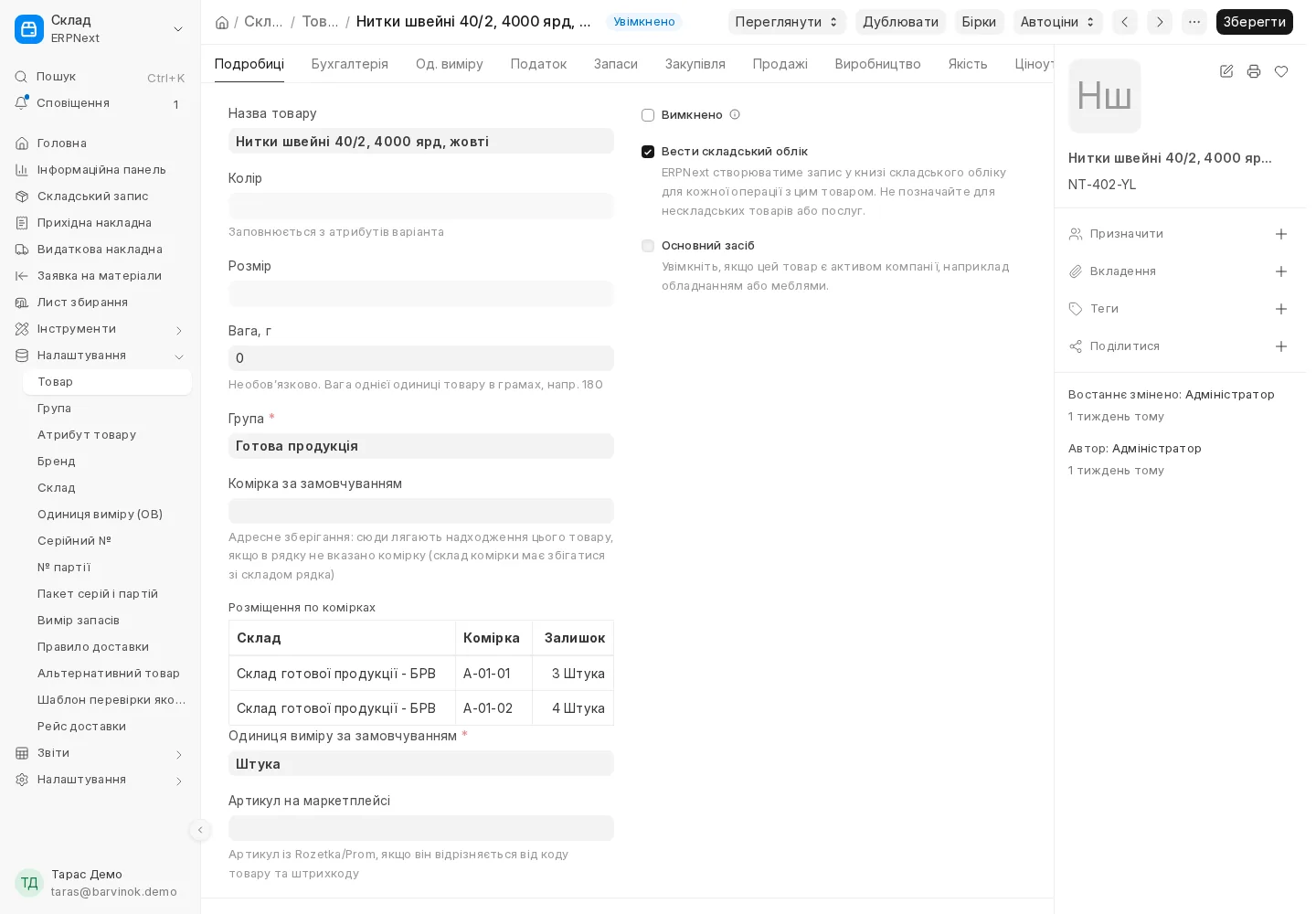Go to next item arrow
1316x914 pixels.
(1160, 22)
